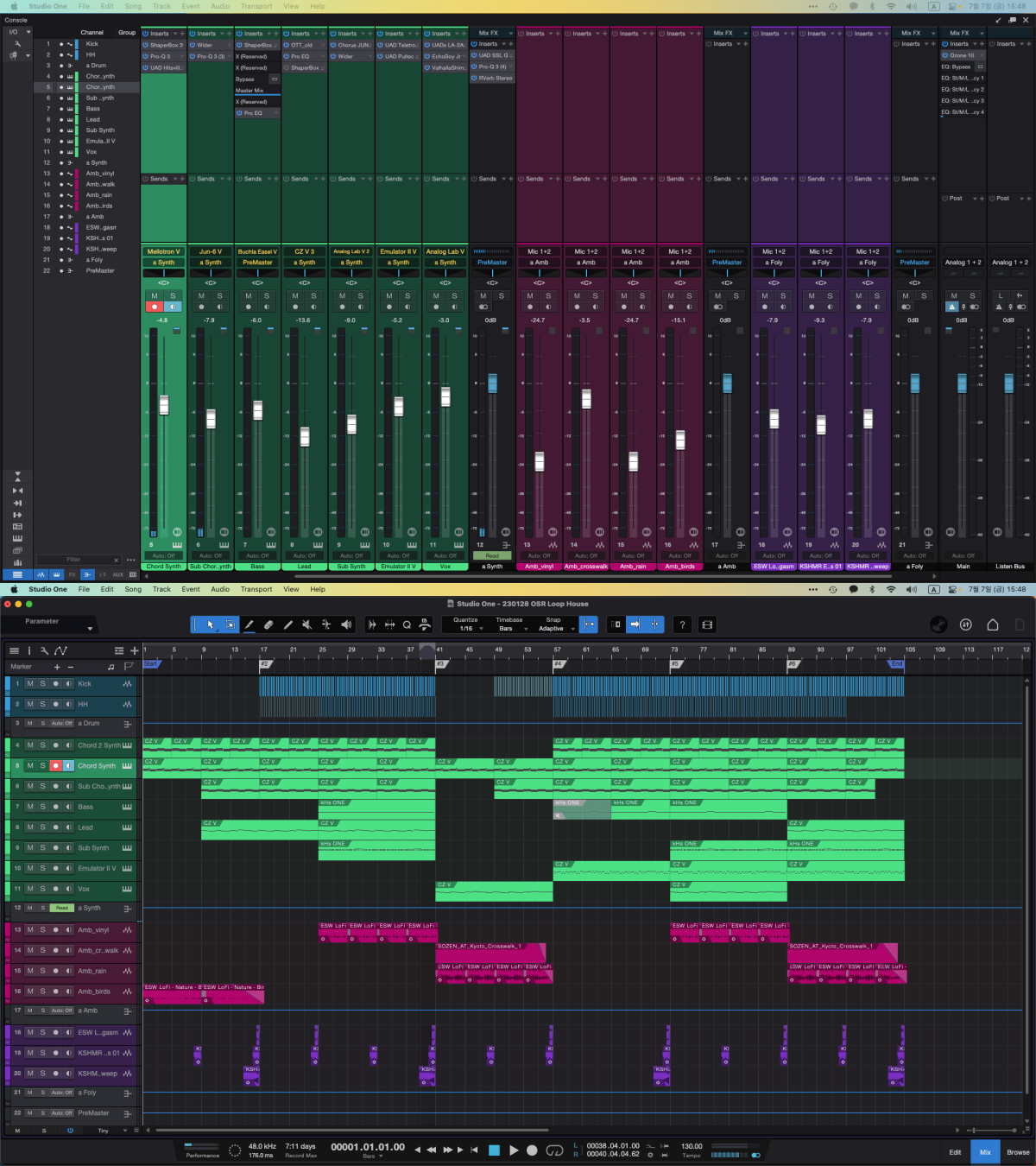Screen dimensions: 1036x1166
Task: Open the Quantize 1/16 dropdown
Action: click(x=466, y=628)
